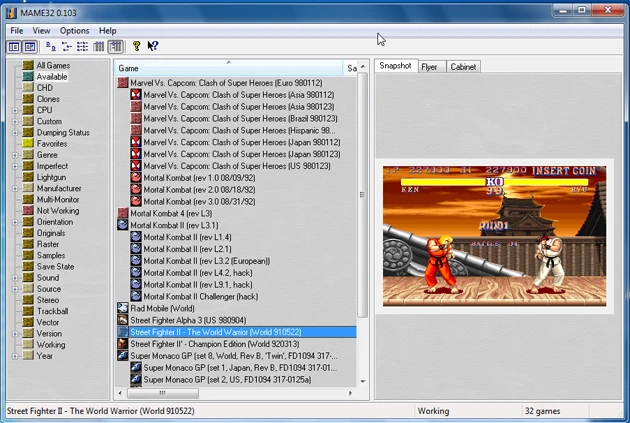Select the Lightgun folder
This screenshot has height=423, width=630.
point(51,178)
